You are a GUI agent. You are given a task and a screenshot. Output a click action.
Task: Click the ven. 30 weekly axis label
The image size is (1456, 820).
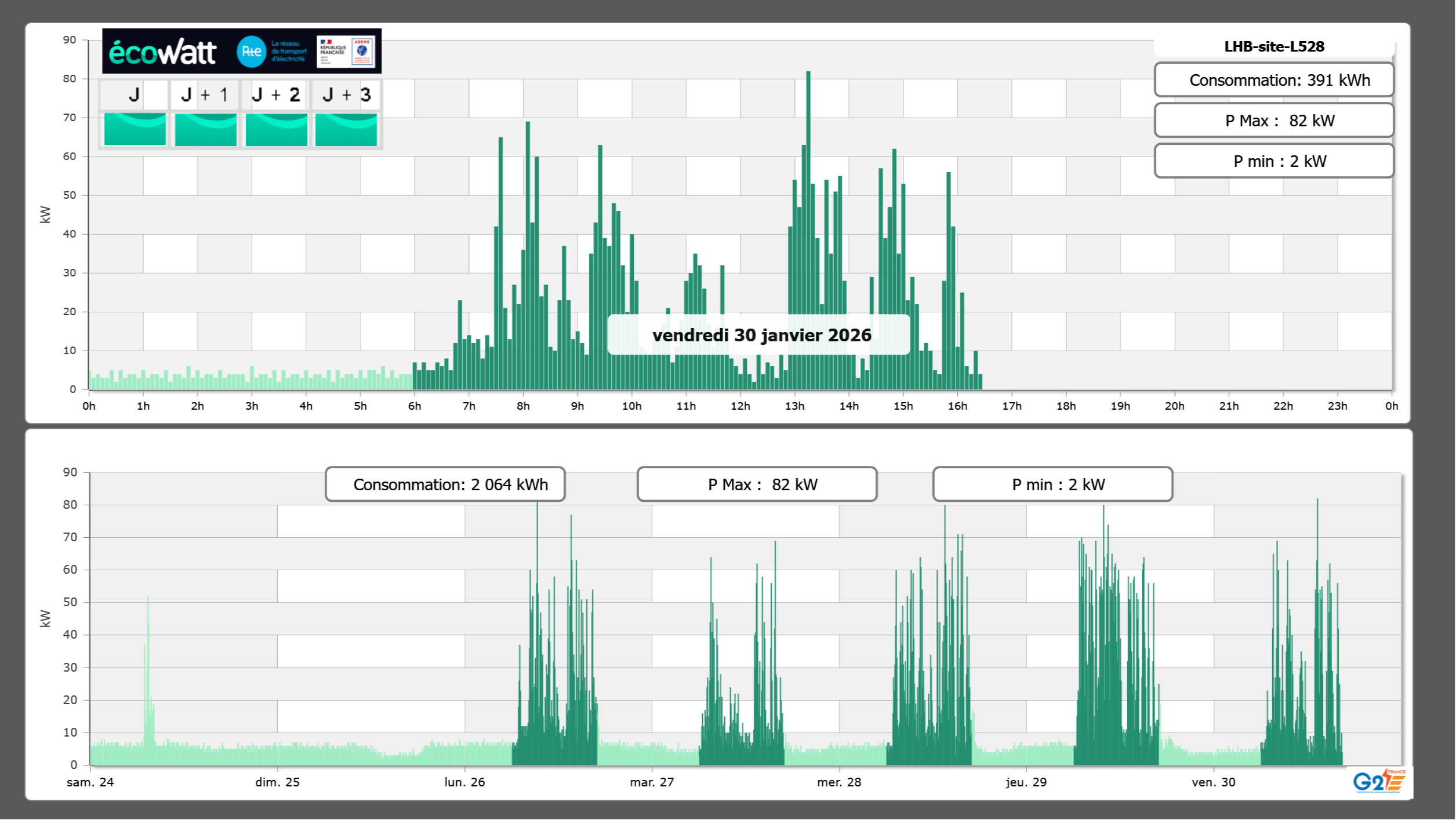[x=1213, y=782]
